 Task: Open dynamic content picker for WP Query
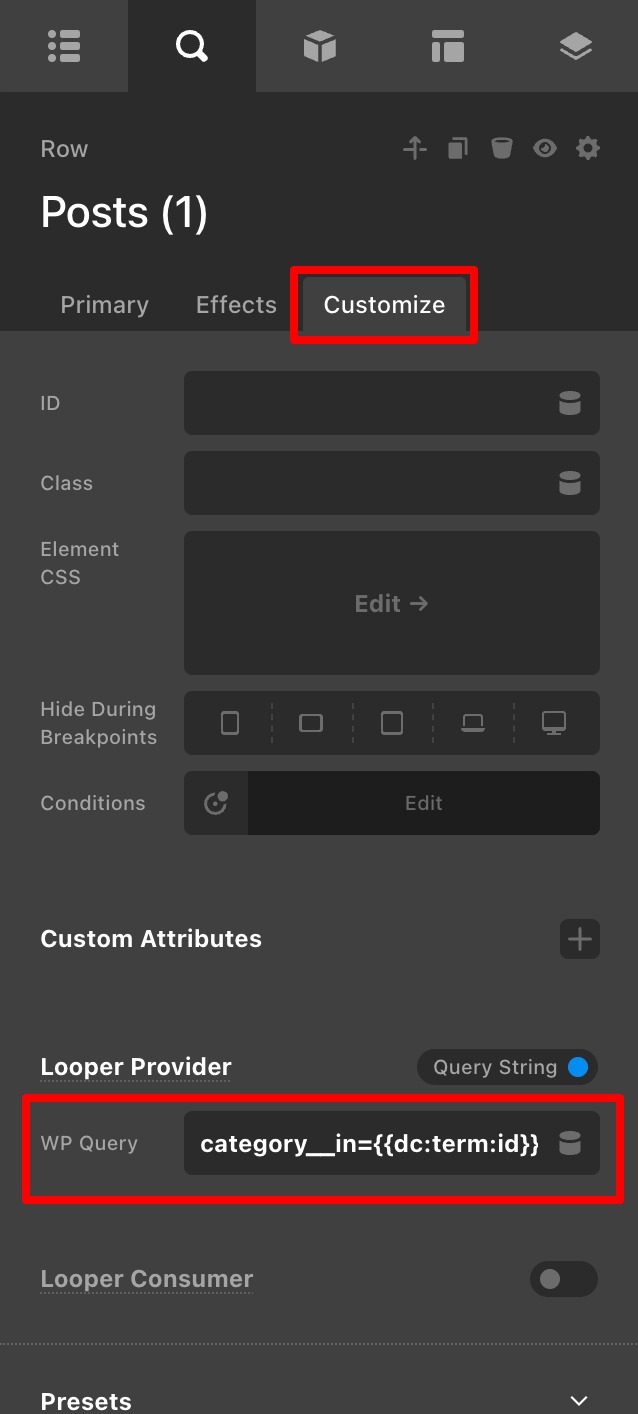tap(569, 1143)
